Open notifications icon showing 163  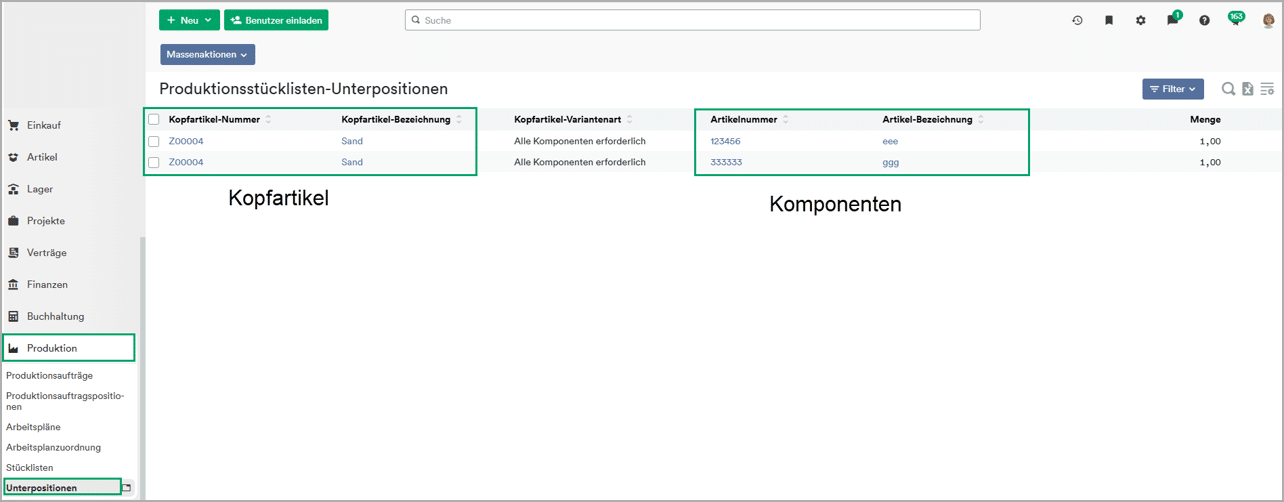1235,19
